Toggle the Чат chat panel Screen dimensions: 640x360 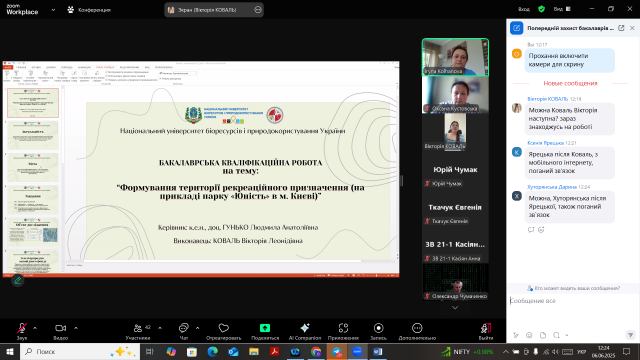[x=184, y=331]
